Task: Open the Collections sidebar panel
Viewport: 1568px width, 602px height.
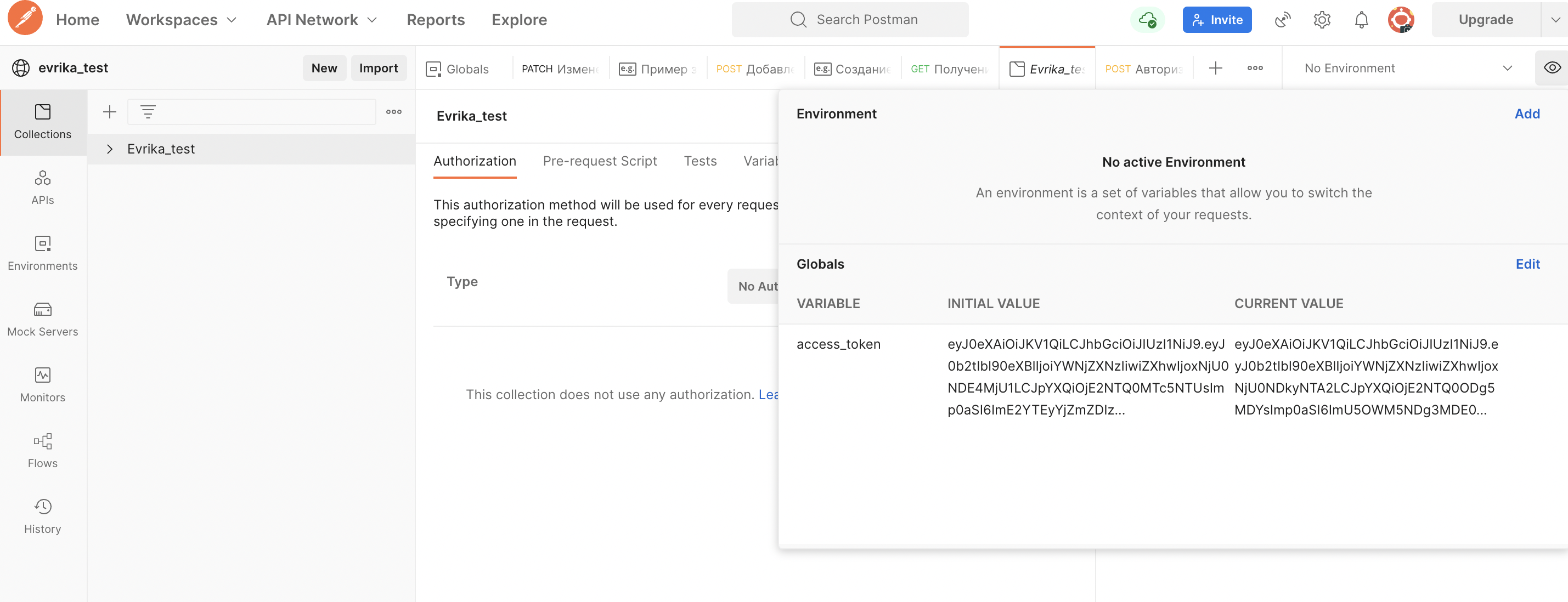Action: (x=43, y=122)
